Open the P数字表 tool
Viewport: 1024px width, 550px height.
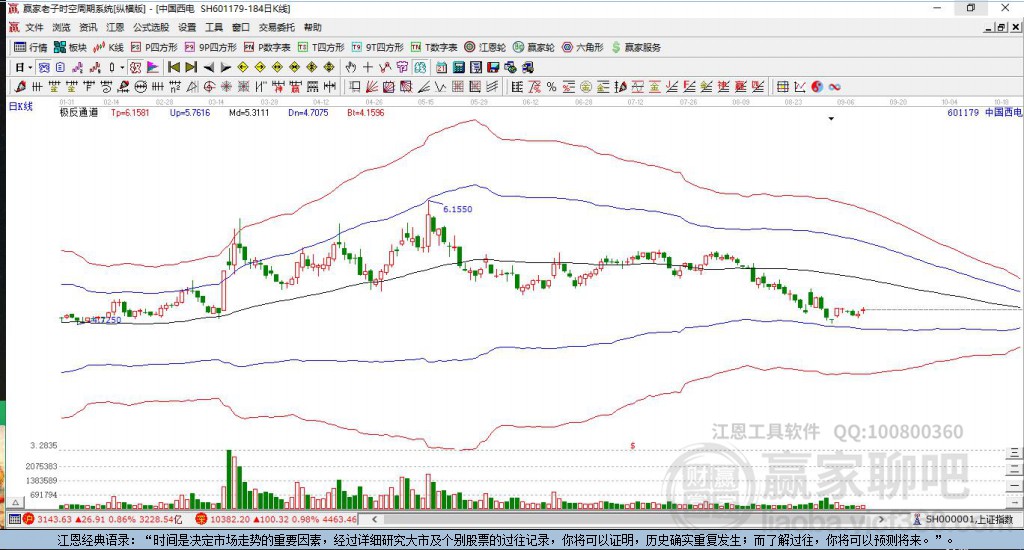click(x=267, y=47)
